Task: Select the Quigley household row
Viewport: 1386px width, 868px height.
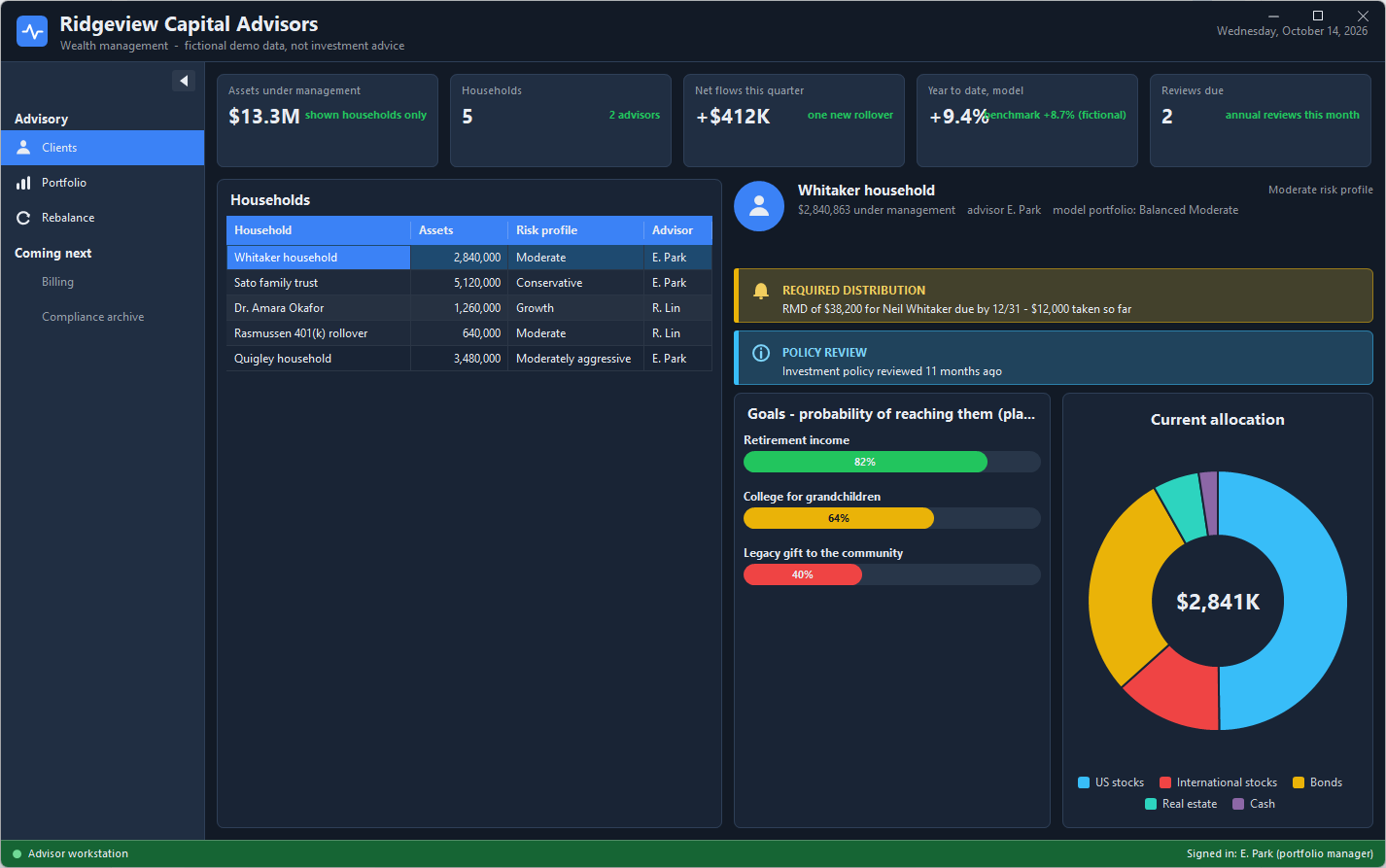Action: click(469, 359)
